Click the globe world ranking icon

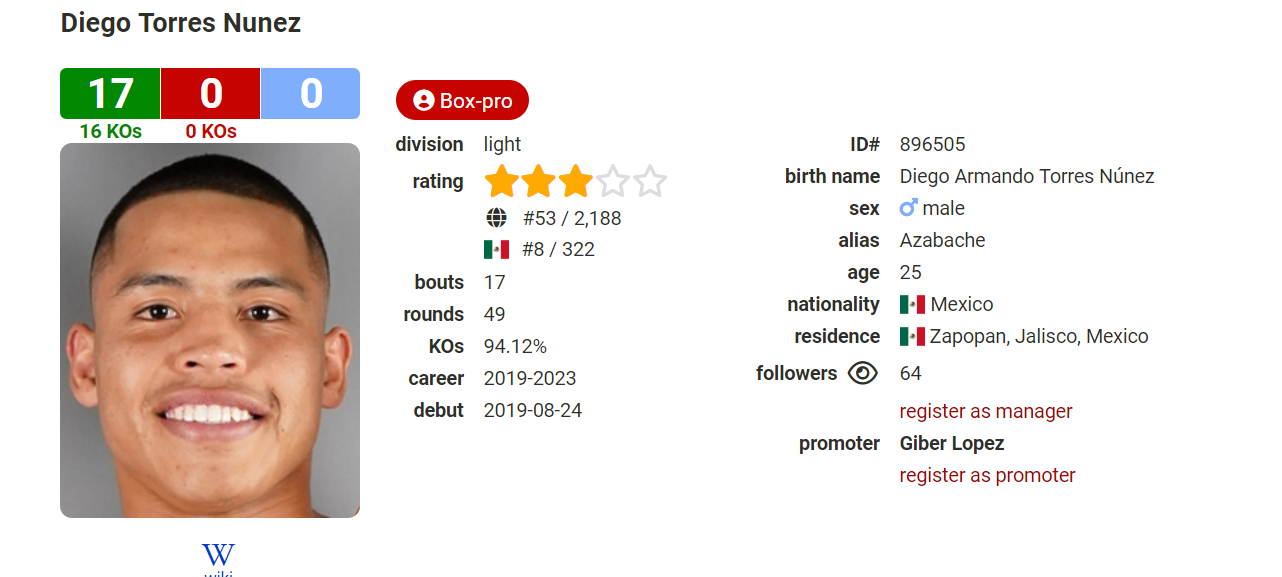(x=496, y=218)
